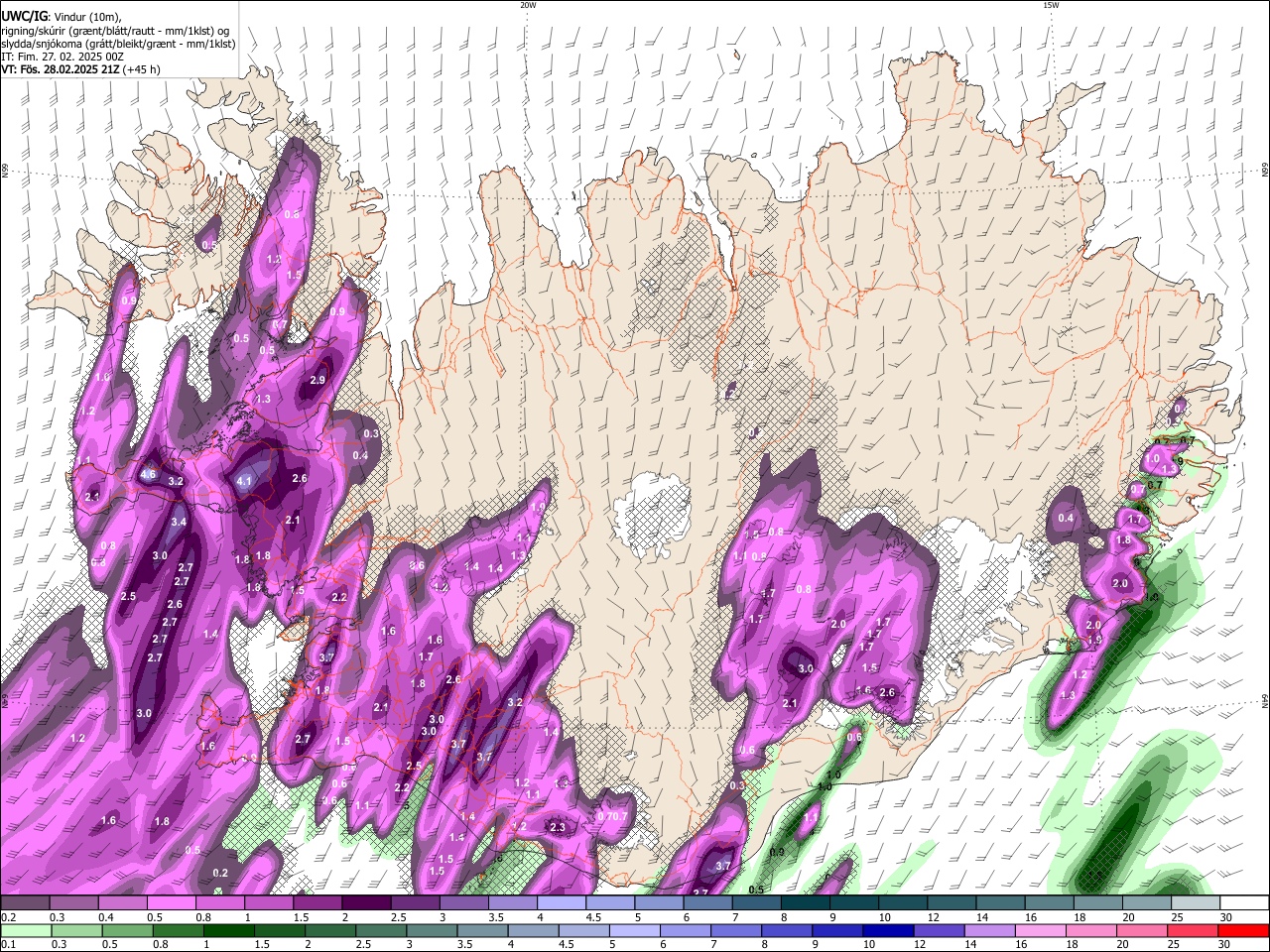Click the 15W longitude label
Image resolution: width=1270 pixels, height=952 pixels.
tap(1051, 5)
